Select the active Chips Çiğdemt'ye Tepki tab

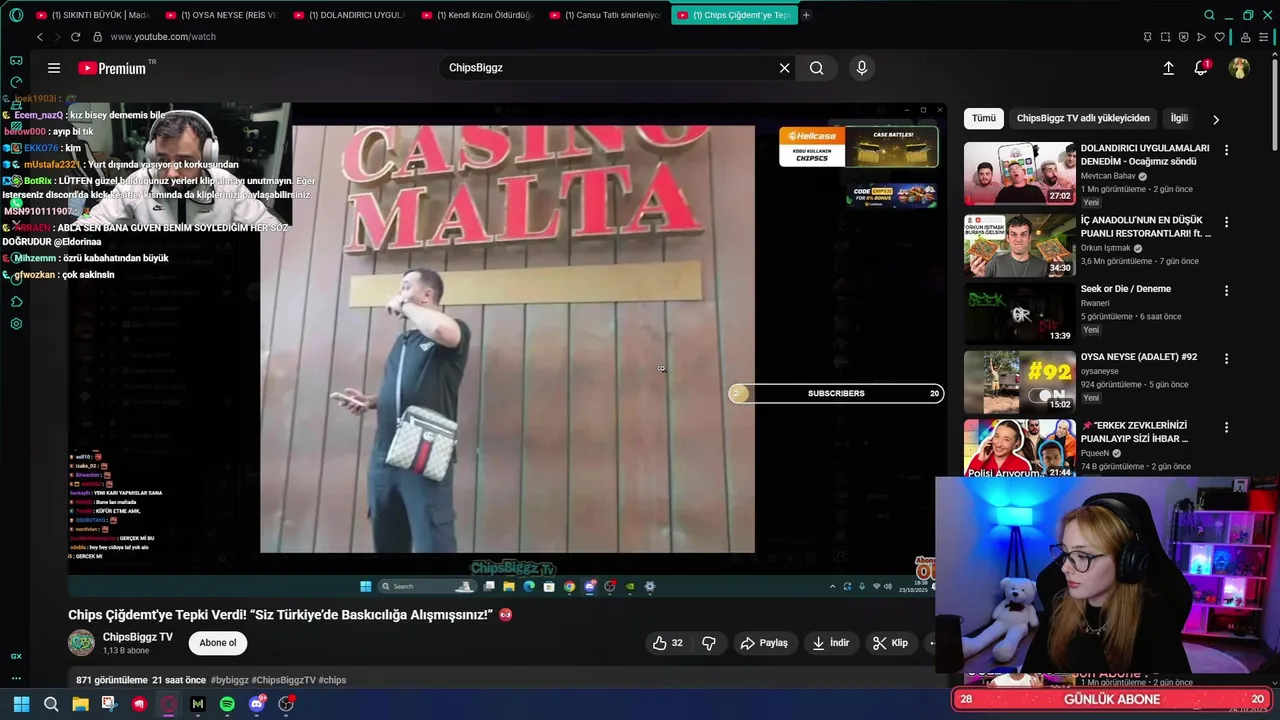point(734,15)
